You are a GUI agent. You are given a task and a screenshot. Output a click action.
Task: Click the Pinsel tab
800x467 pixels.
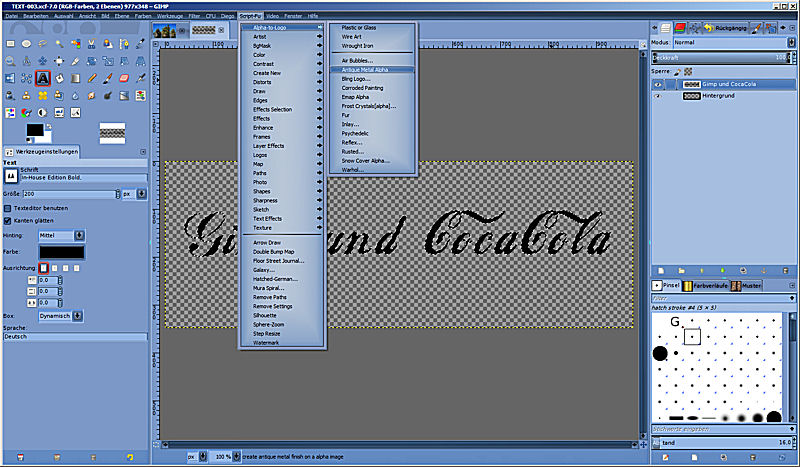coord(666,286)
